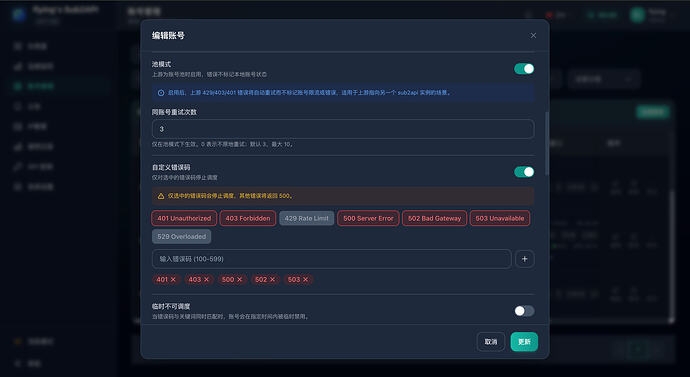Select the 429 Rate Limit chip
The height and width of the screenshot is (377, 690).
[306, 218]
